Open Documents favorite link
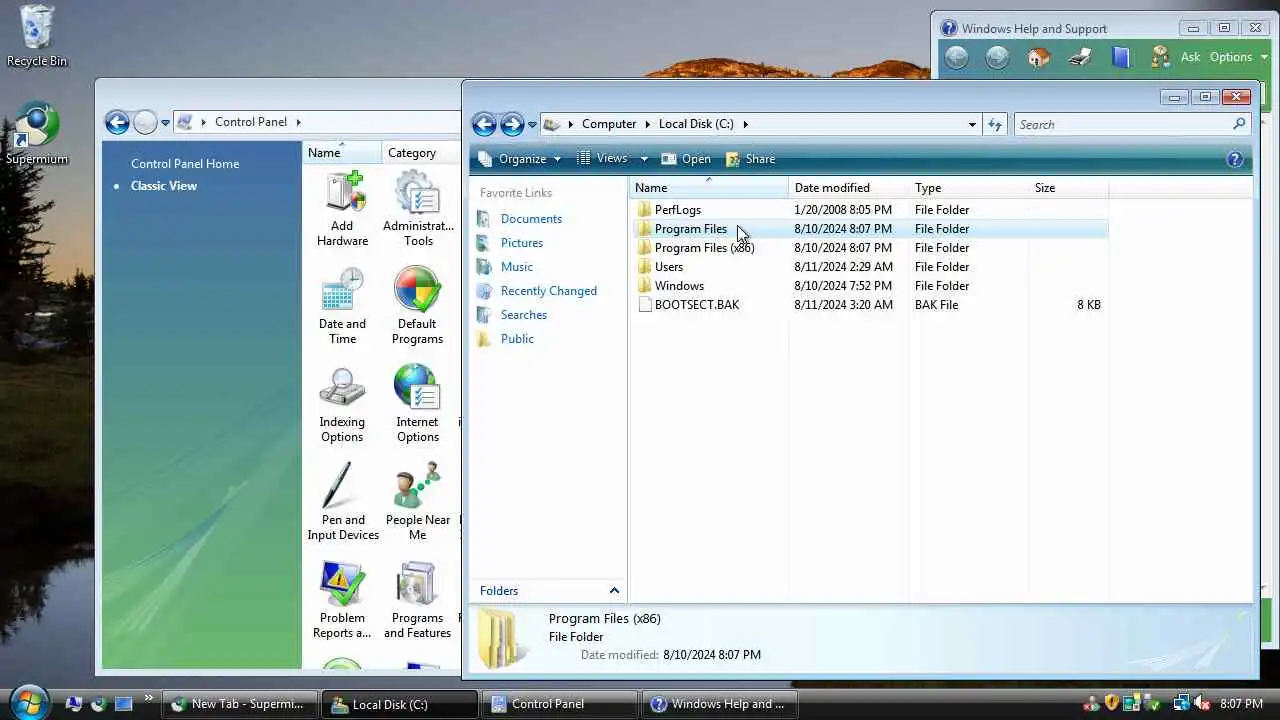This screenshot has height=720, width=1280. point(531,219)
